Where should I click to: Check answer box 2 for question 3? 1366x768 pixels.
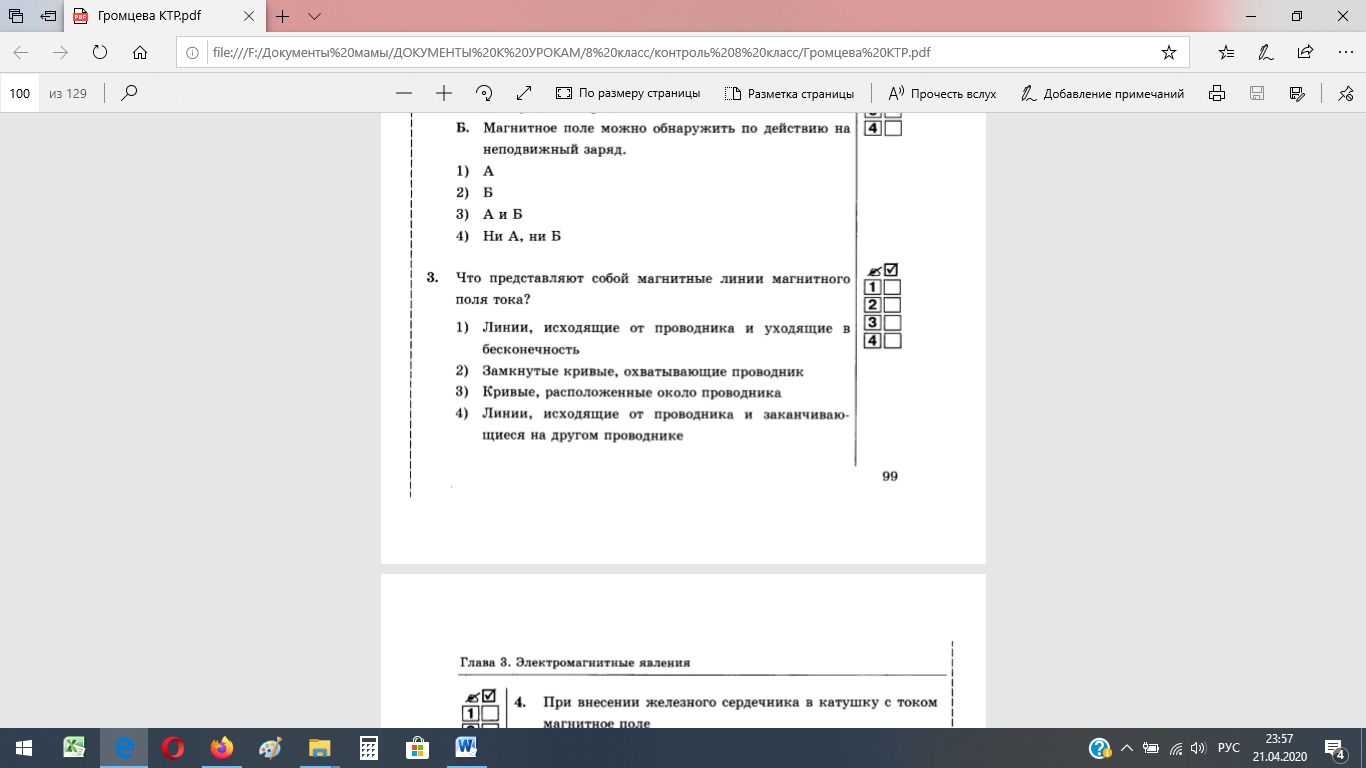pyautogui.click(x=893, y=305)
